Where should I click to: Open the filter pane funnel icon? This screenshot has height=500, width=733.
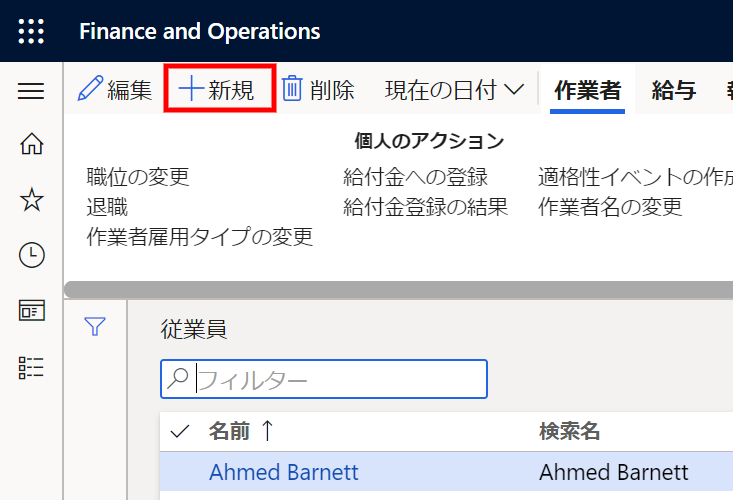[95, 326]
